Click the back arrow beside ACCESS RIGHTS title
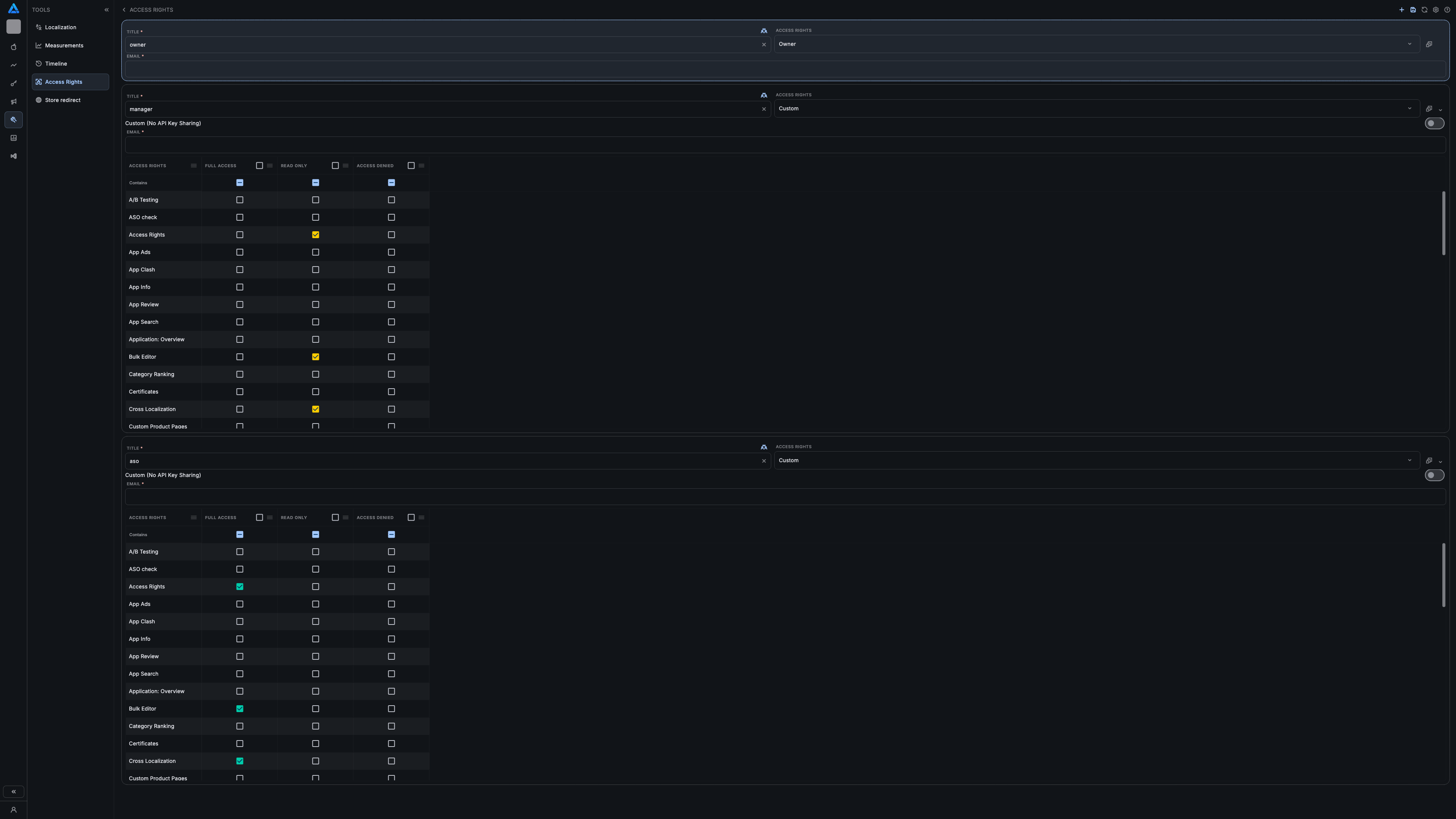This screenshot has width=1456, height=819. (124, 9)
